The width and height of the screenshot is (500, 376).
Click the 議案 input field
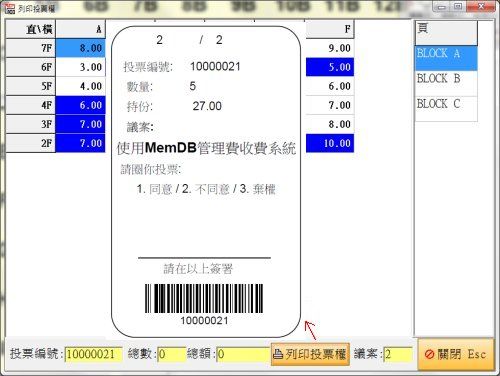click(398, 354)
